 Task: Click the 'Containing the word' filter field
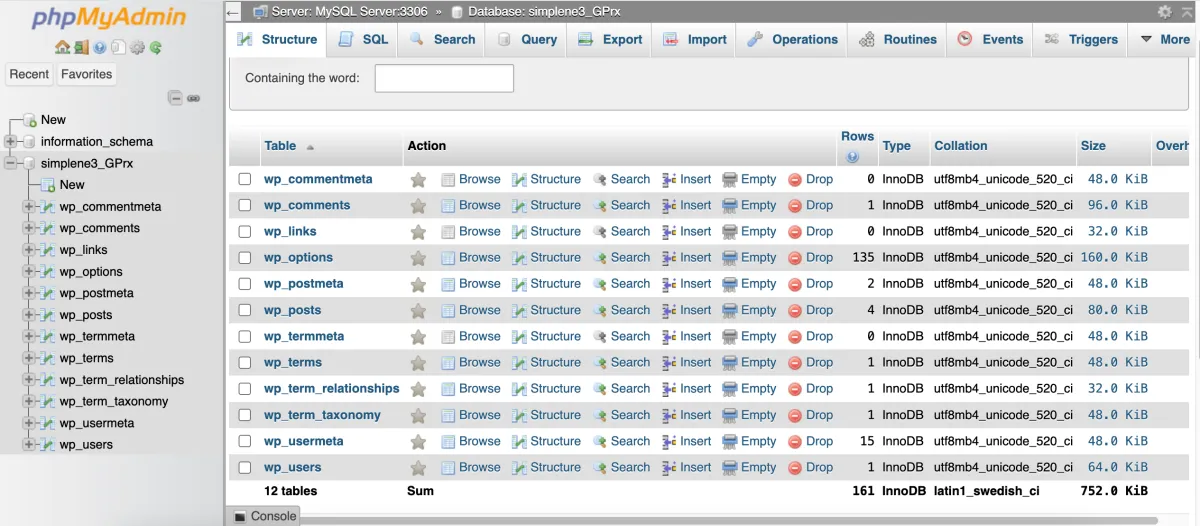444,78
